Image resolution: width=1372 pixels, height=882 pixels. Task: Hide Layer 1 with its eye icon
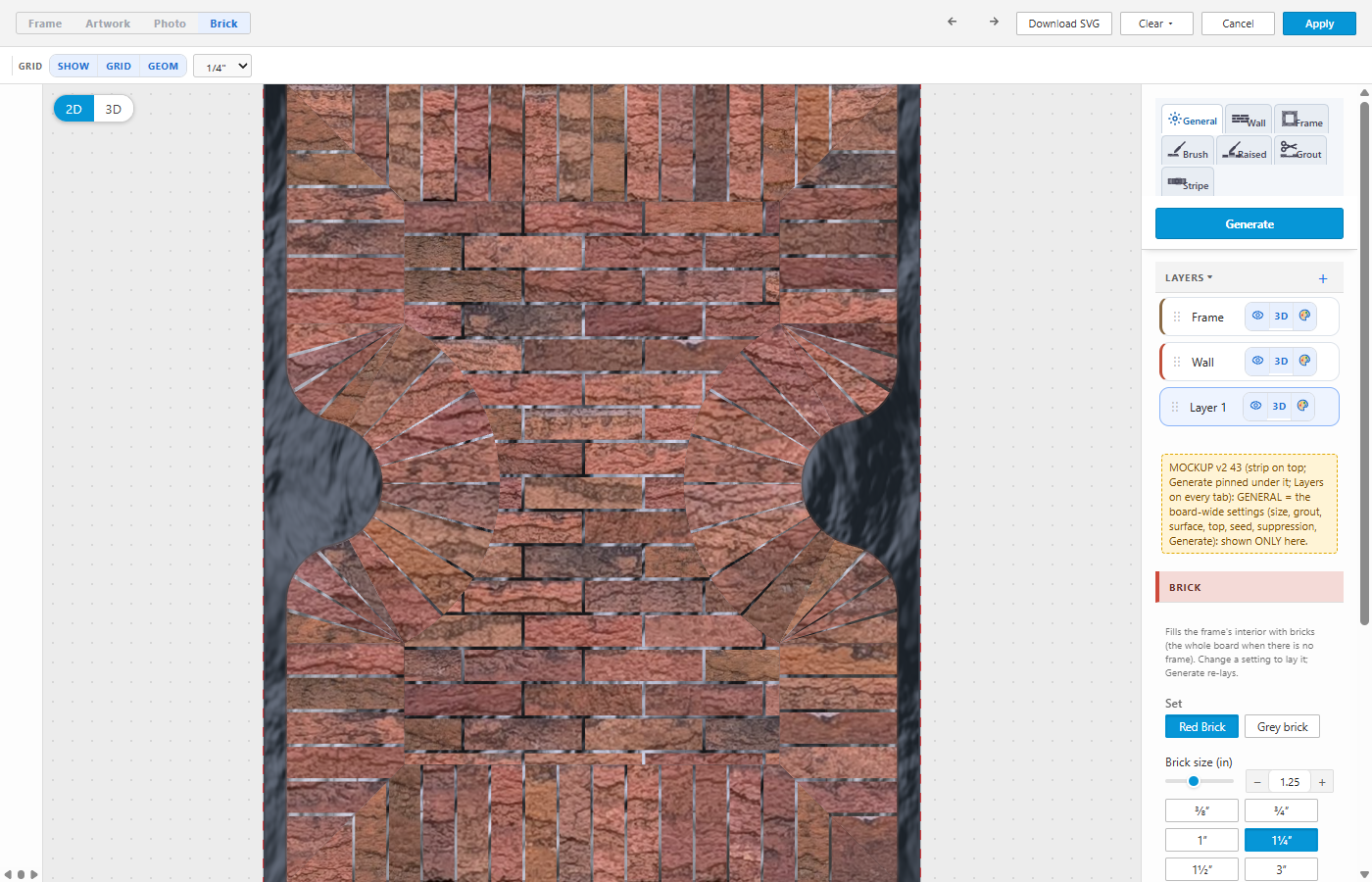click(x=1255, y=406)
